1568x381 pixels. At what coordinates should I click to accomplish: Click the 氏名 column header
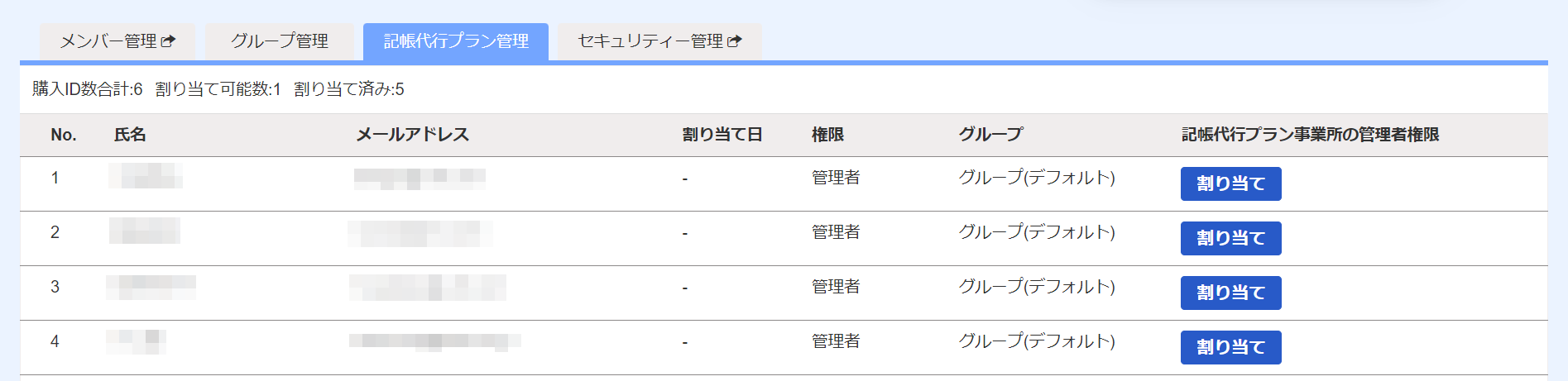tap(130, 135)
